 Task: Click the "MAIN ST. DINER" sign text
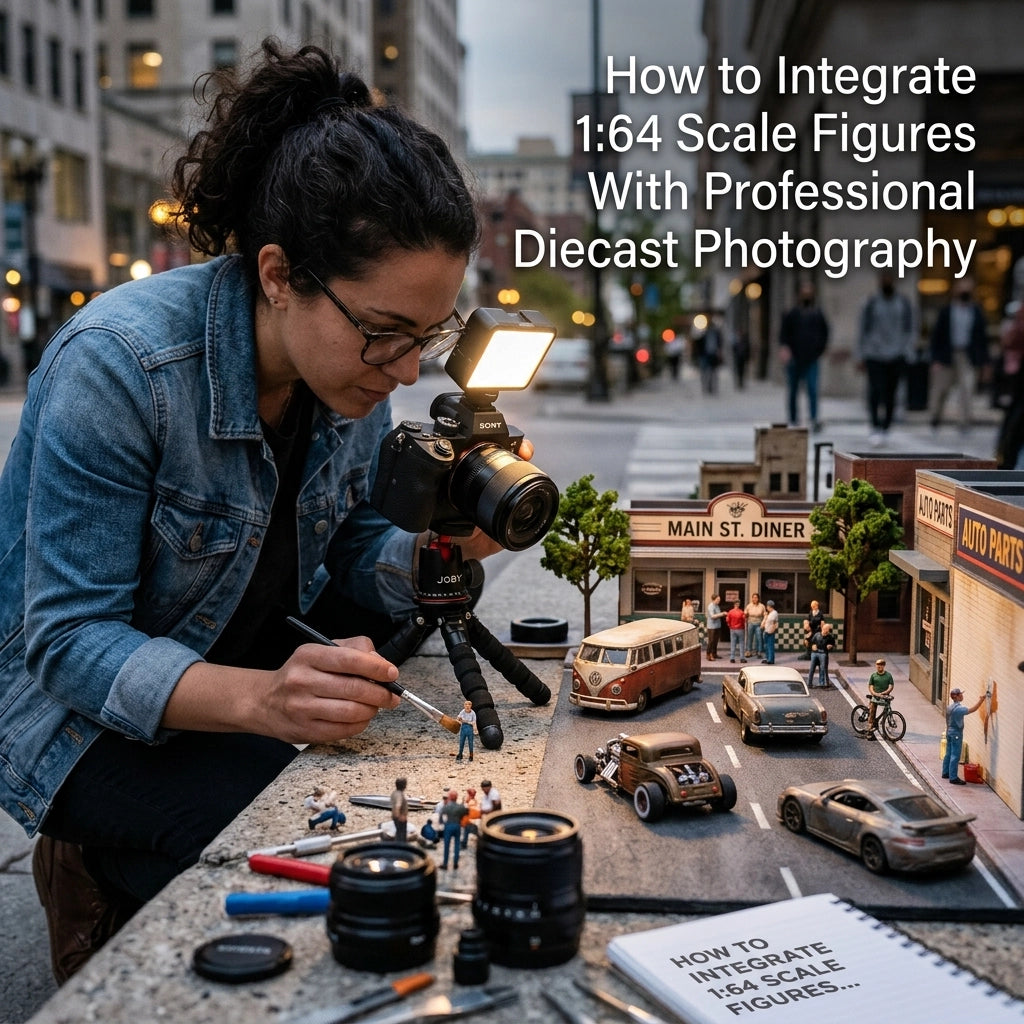(x=737, y=529)
